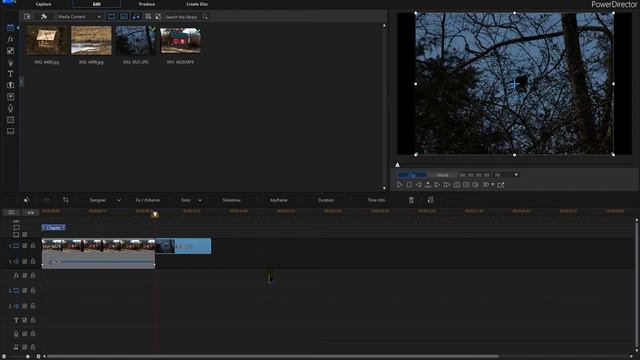Toggle video track 1 enable checkbox
This screenshot has width=640, height=360.
pyautogui.click(x=24, y=246)
